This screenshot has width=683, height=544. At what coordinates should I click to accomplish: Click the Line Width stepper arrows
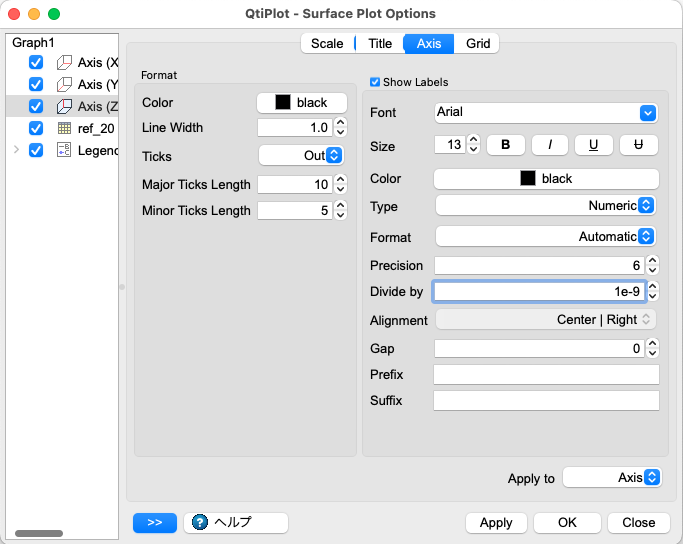(x=341, y=127)
